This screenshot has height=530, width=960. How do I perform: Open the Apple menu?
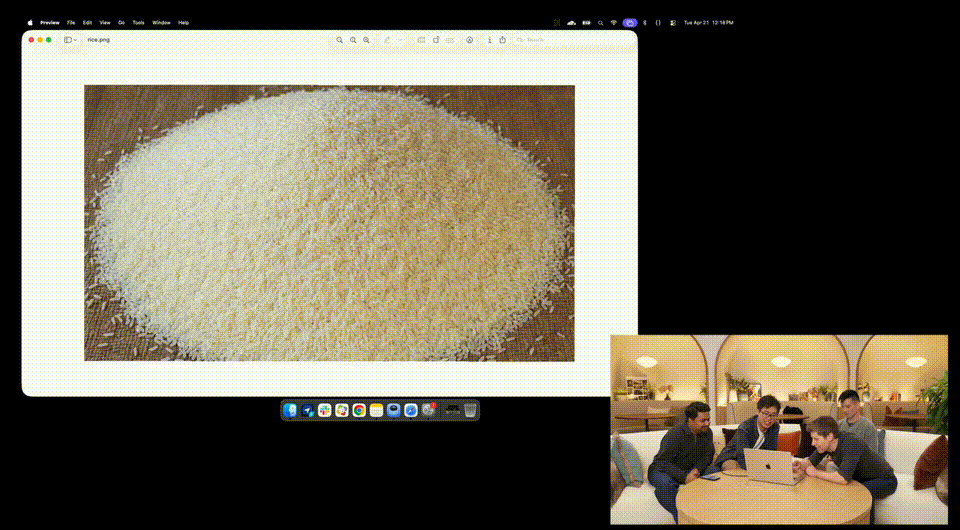[30, 22]
